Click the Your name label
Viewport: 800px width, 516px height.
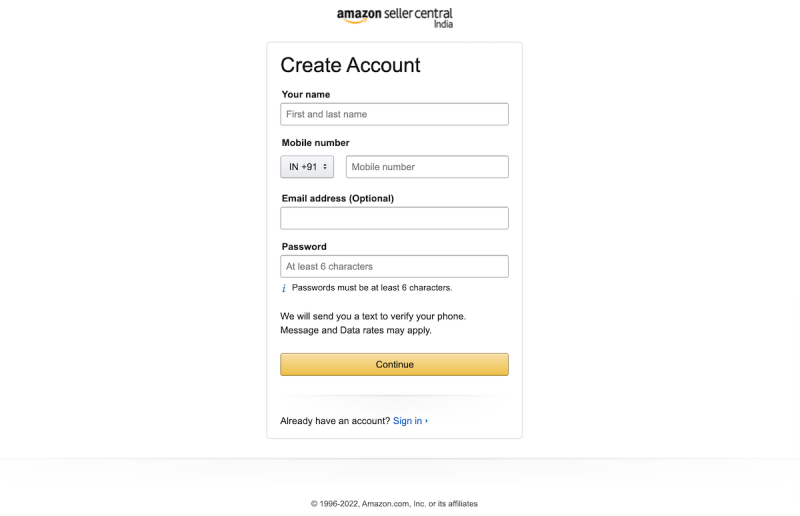[306, 94]
